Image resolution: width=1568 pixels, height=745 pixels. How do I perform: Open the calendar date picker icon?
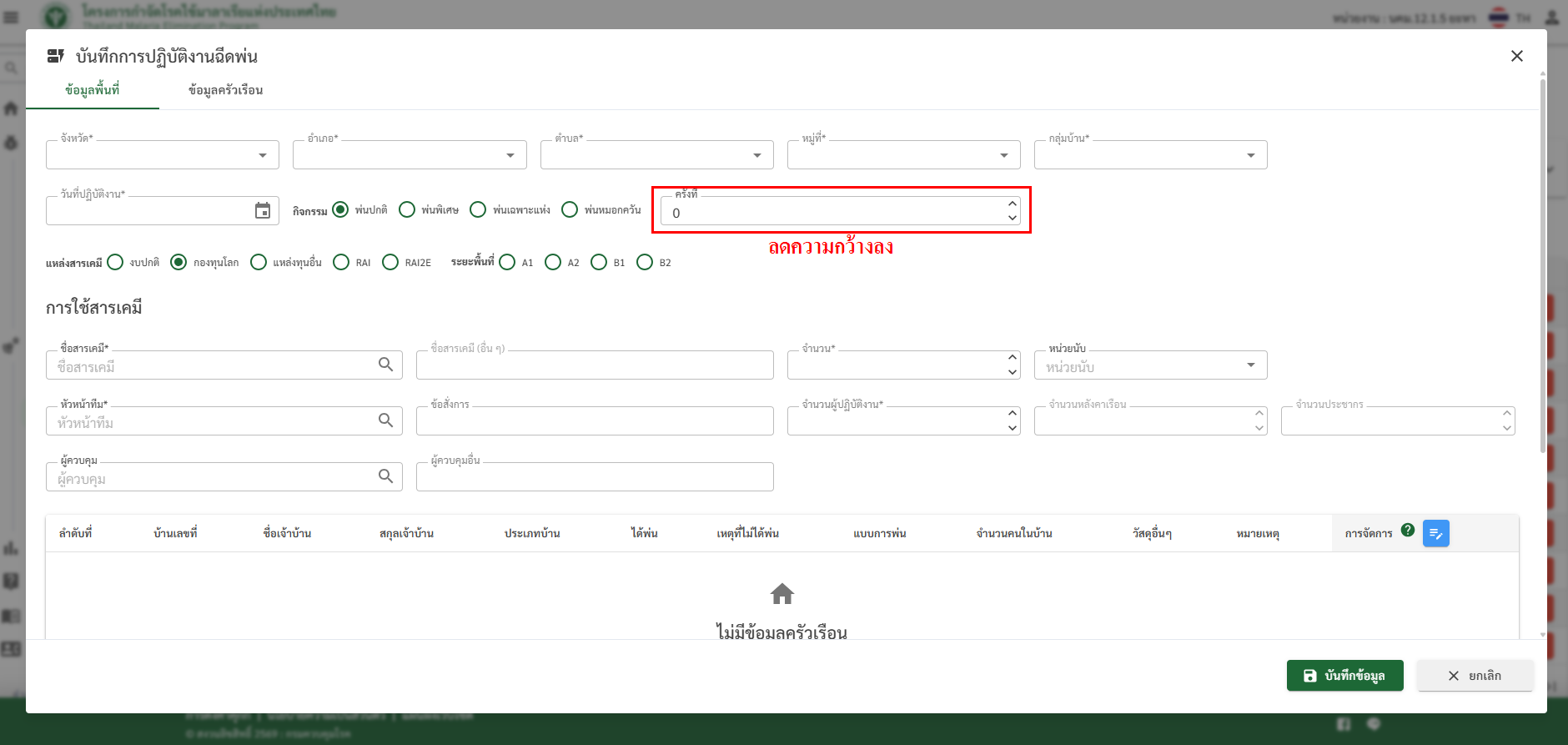pyautogui.click(x=263, y=211)
